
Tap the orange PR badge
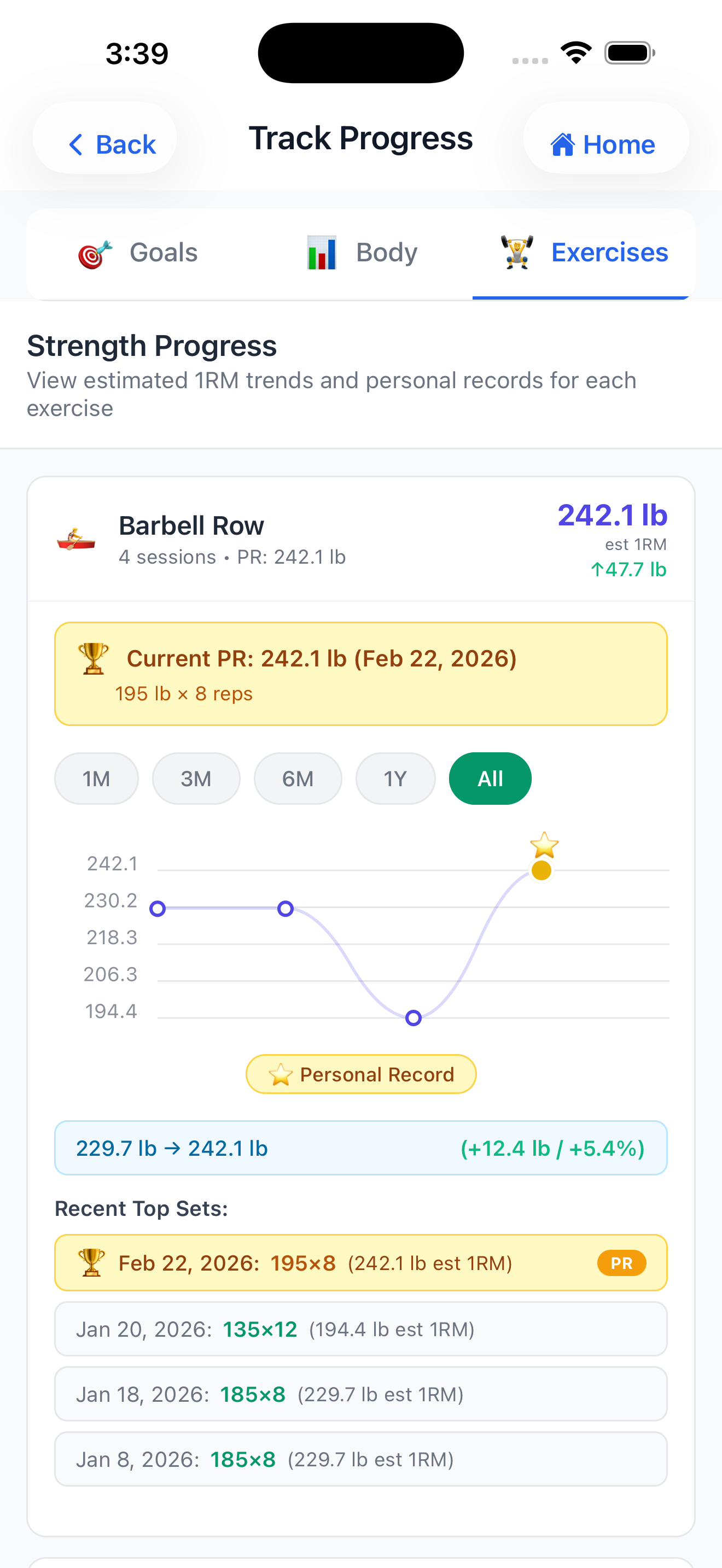621,1263
